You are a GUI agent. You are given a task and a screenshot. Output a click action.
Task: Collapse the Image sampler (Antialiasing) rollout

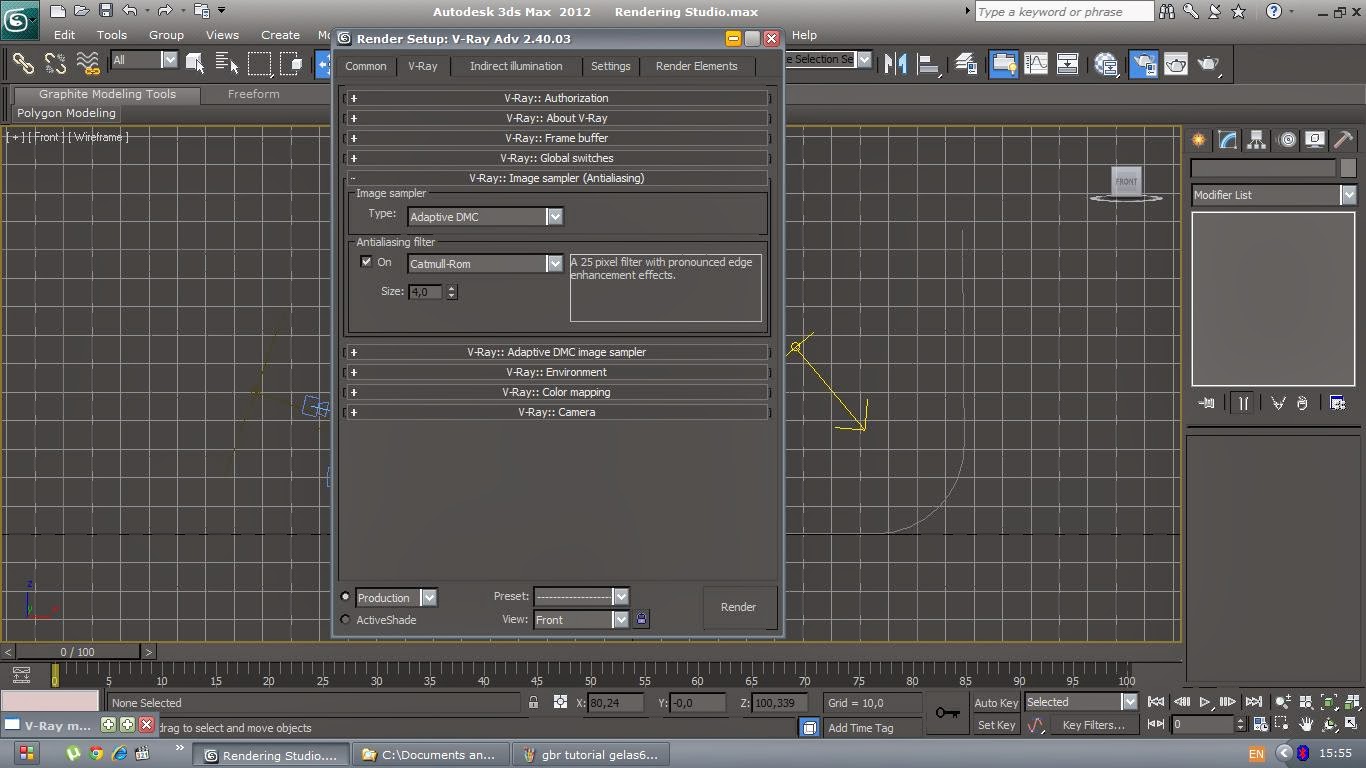tap(556, 178)
